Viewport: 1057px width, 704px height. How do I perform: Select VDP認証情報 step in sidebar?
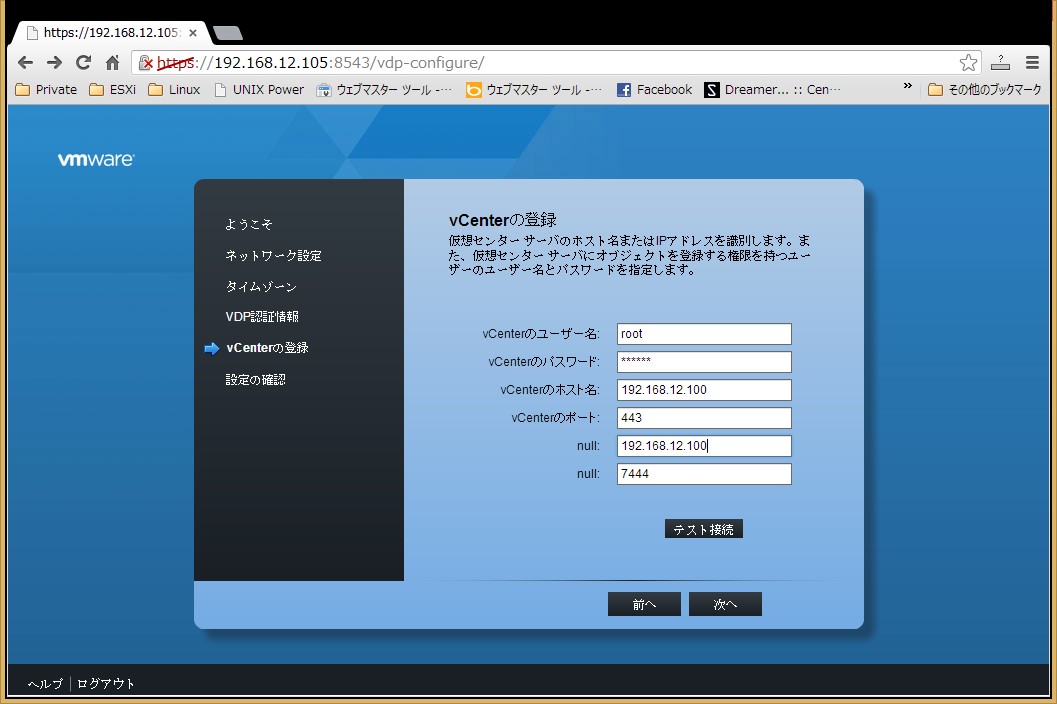point(262,316)
